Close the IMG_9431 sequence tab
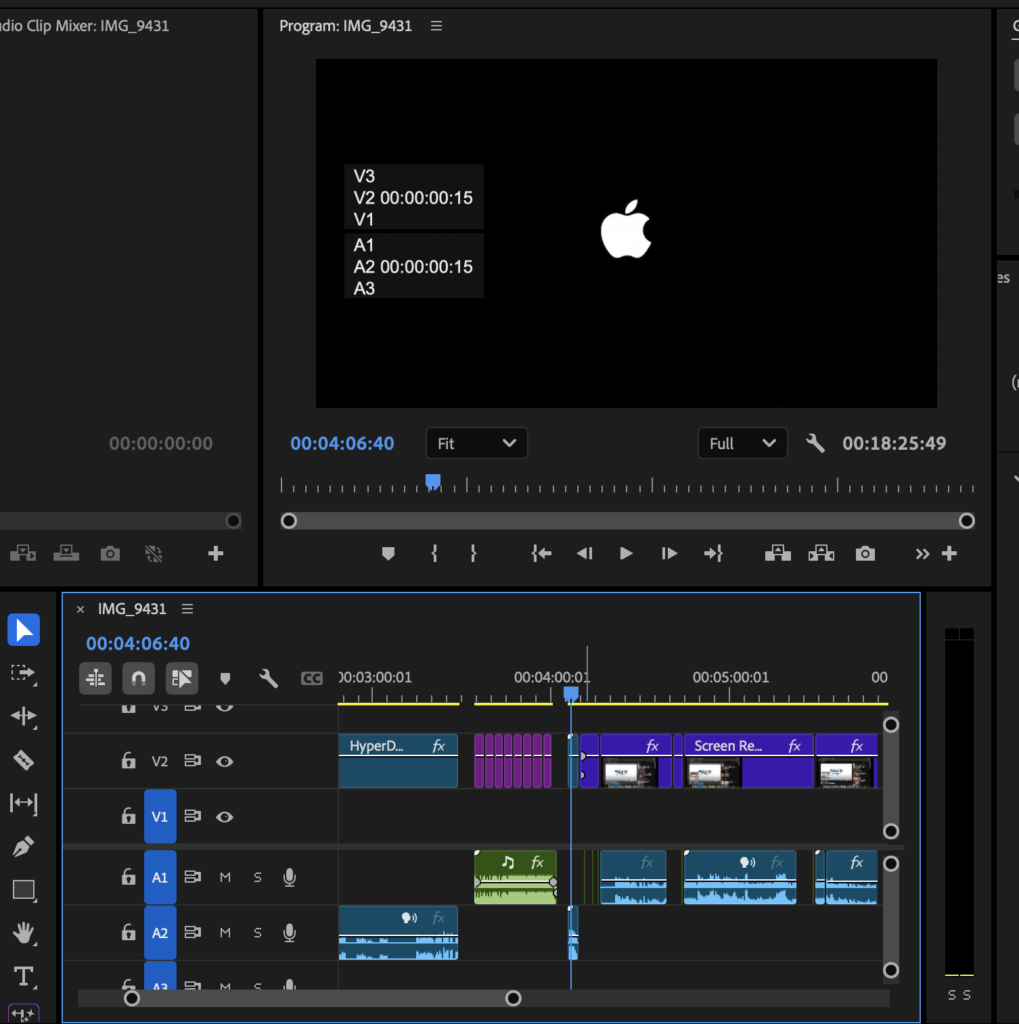 coord(80,609)
